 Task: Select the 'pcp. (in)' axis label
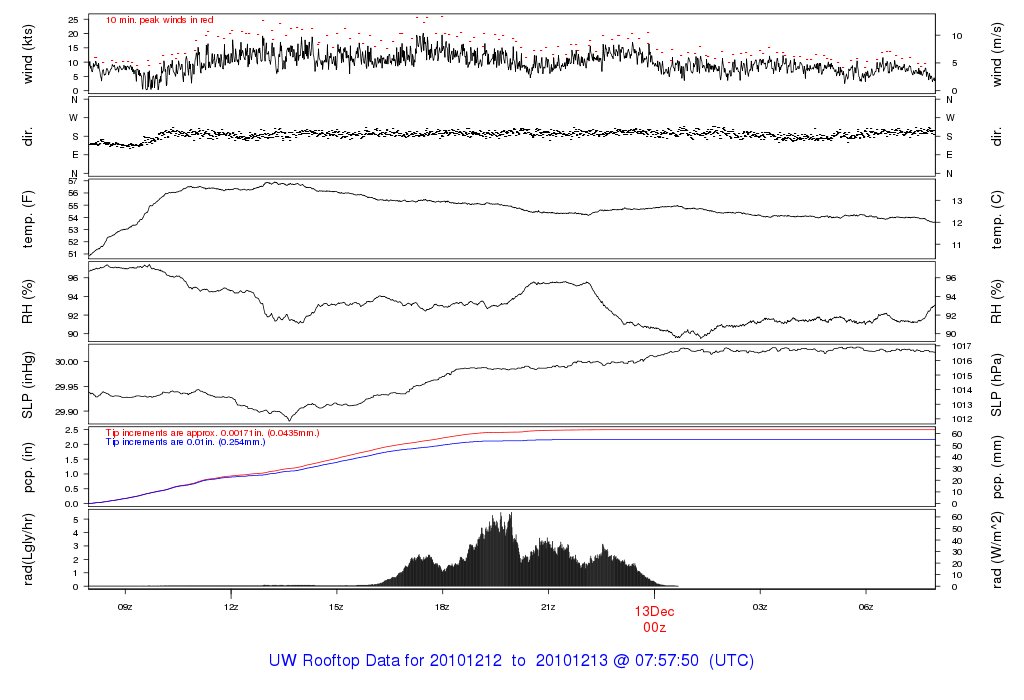click(x=27, y=468)
